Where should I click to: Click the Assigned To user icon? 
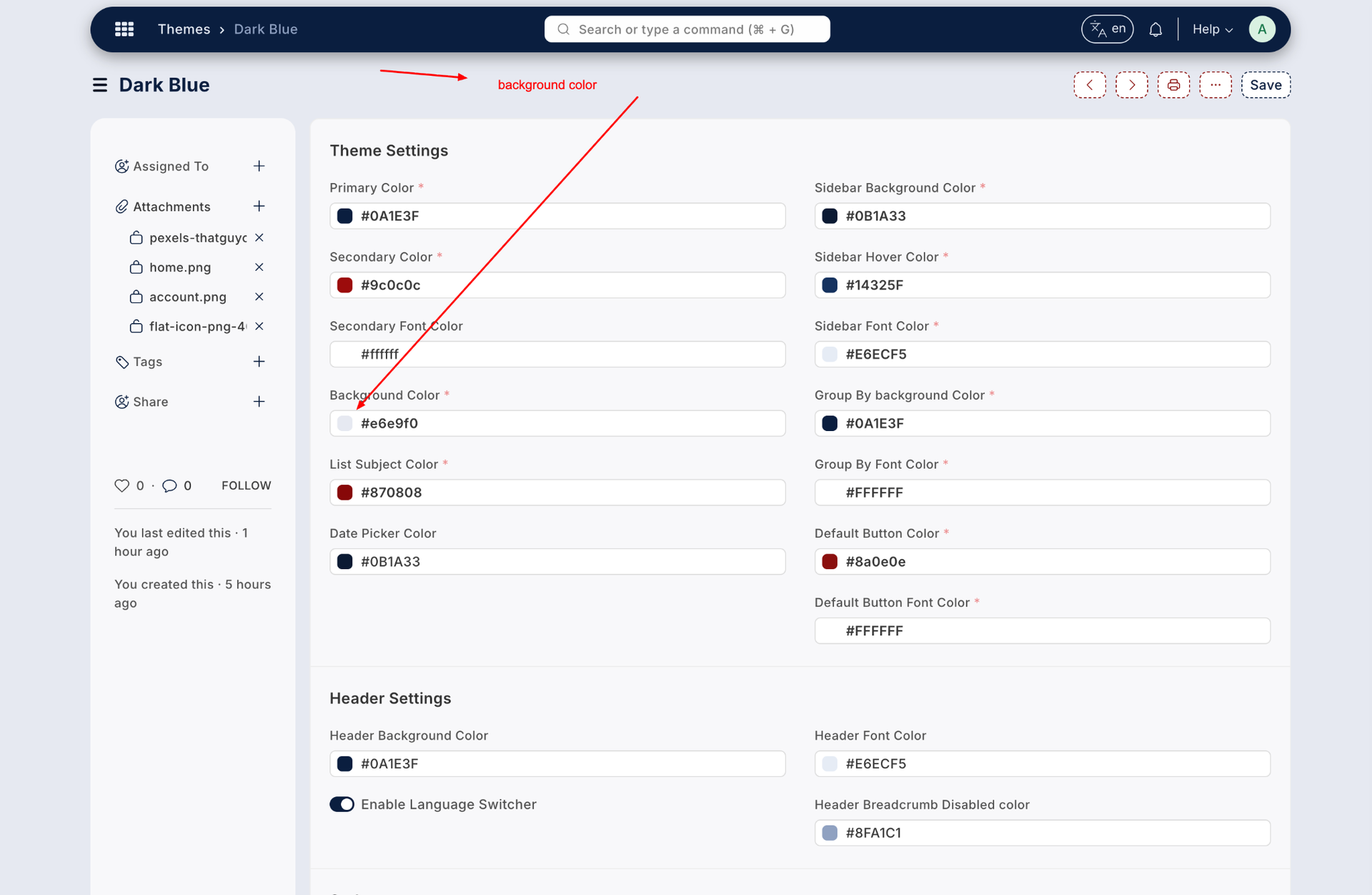click(121, 166)
